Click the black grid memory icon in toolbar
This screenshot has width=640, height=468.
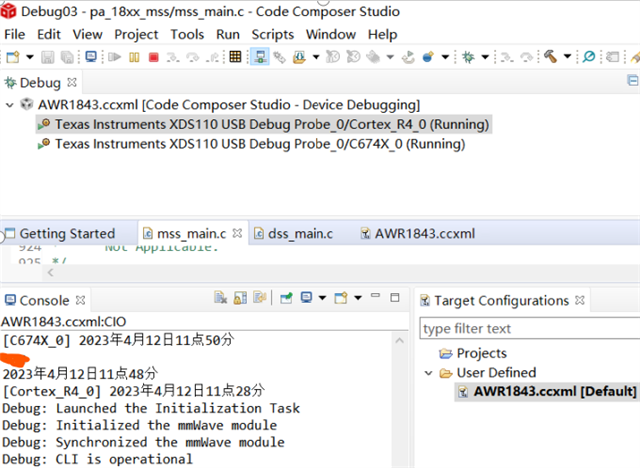pyautogui.click(x=235, y=57)
